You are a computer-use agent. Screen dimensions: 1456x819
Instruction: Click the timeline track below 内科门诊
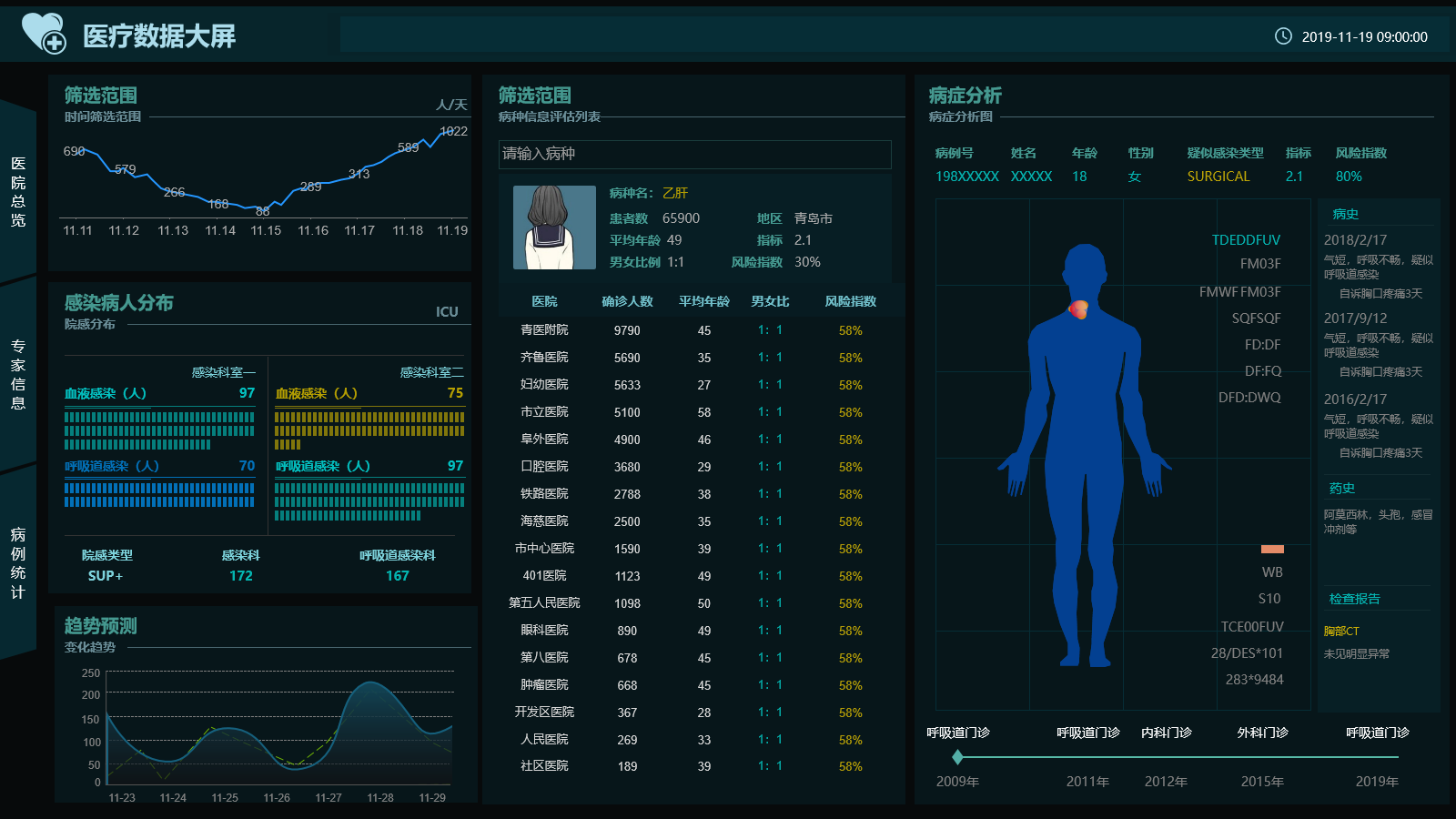point(1167,757)
